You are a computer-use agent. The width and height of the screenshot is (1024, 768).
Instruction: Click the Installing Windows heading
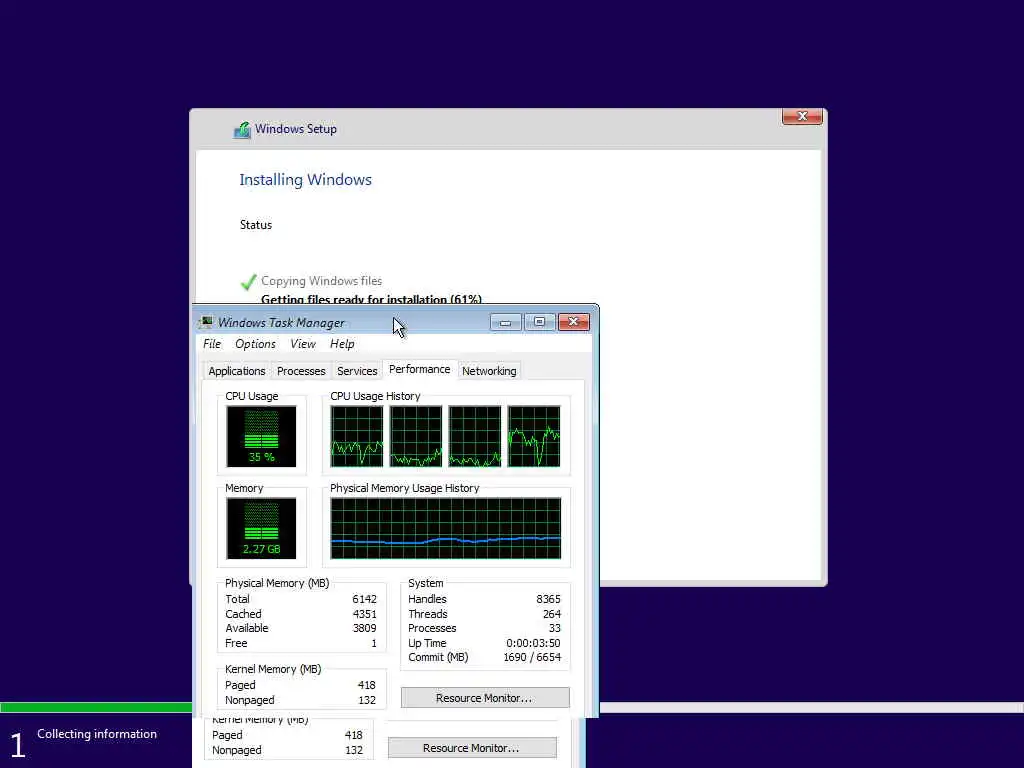click(305, 180)
